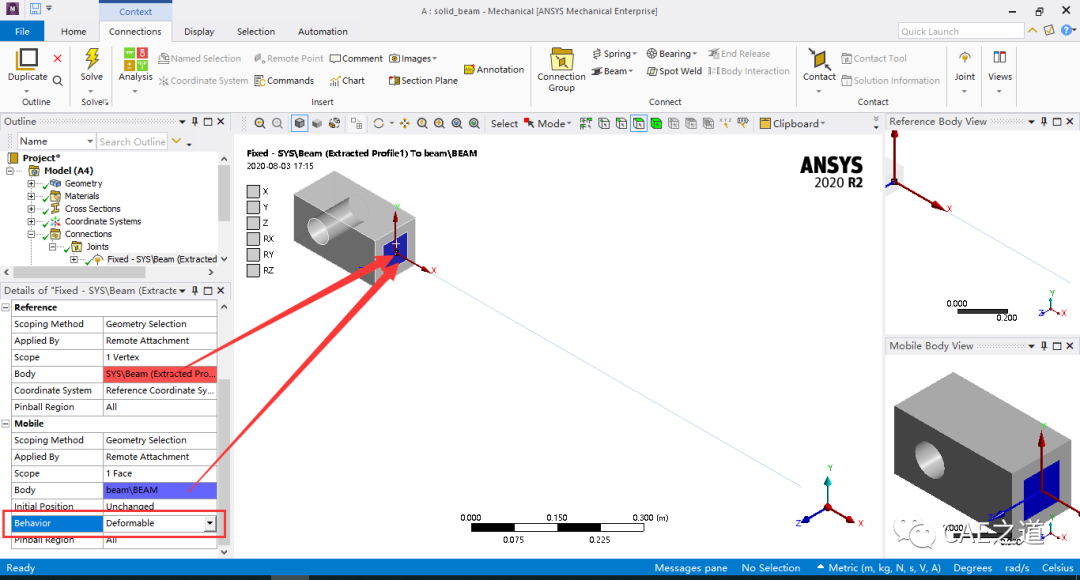Image resolution: width=1080 pixels, height=580 pixels.
Task: Open the Behavior Deformable dropdown
Action: [209, 524]
